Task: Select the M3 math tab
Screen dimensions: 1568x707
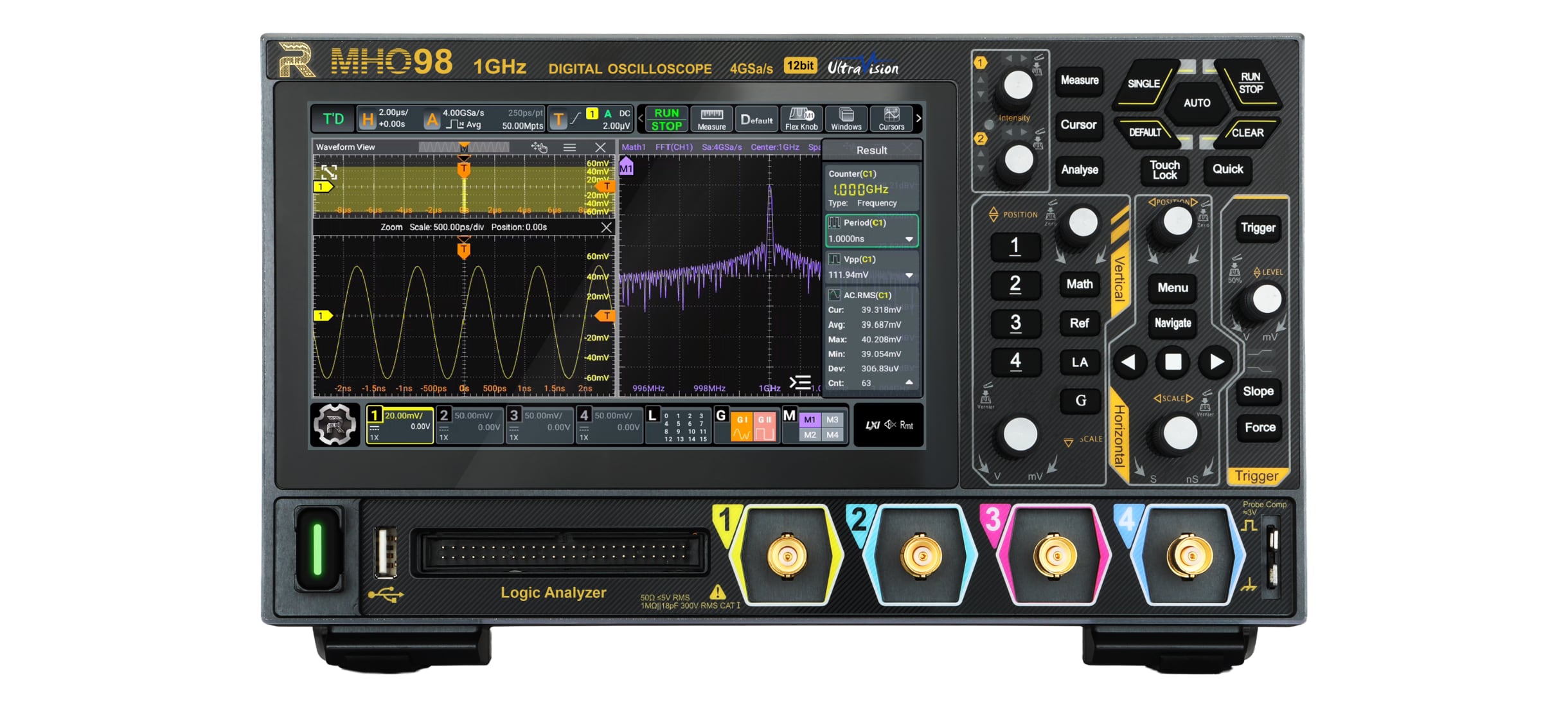Action: coord(832,420)
